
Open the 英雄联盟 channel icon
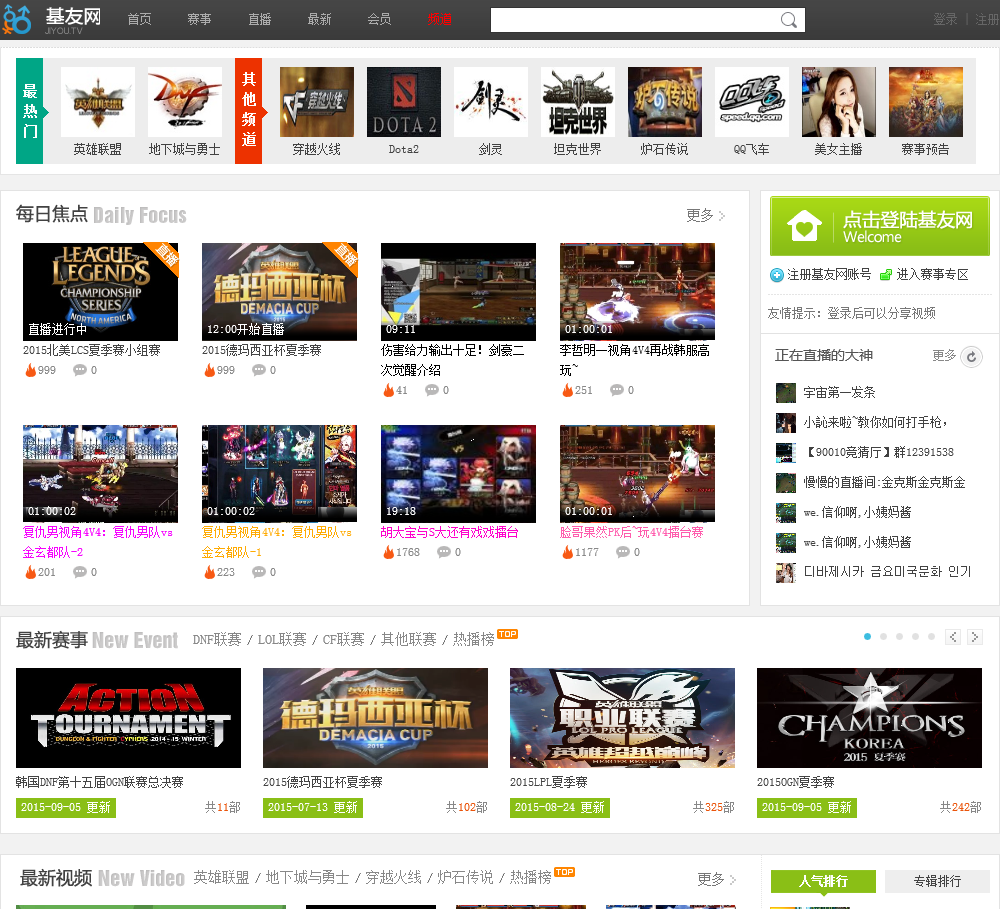pos(98,102)
